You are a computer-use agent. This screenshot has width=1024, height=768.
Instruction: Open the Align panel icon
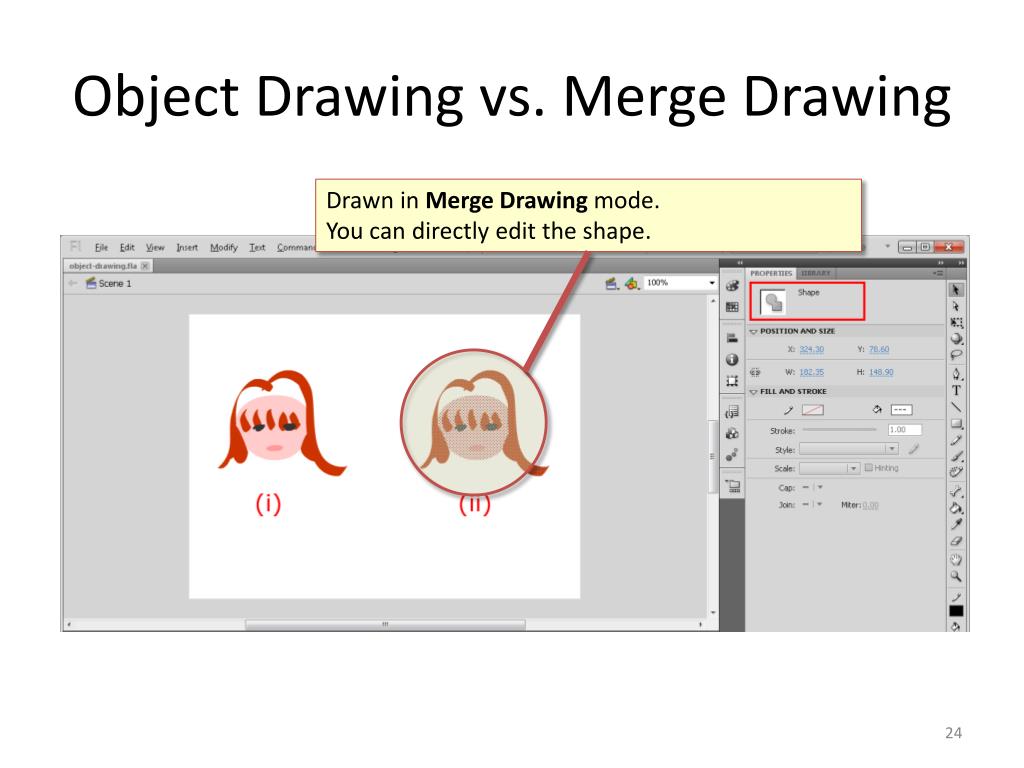point(732,338)
